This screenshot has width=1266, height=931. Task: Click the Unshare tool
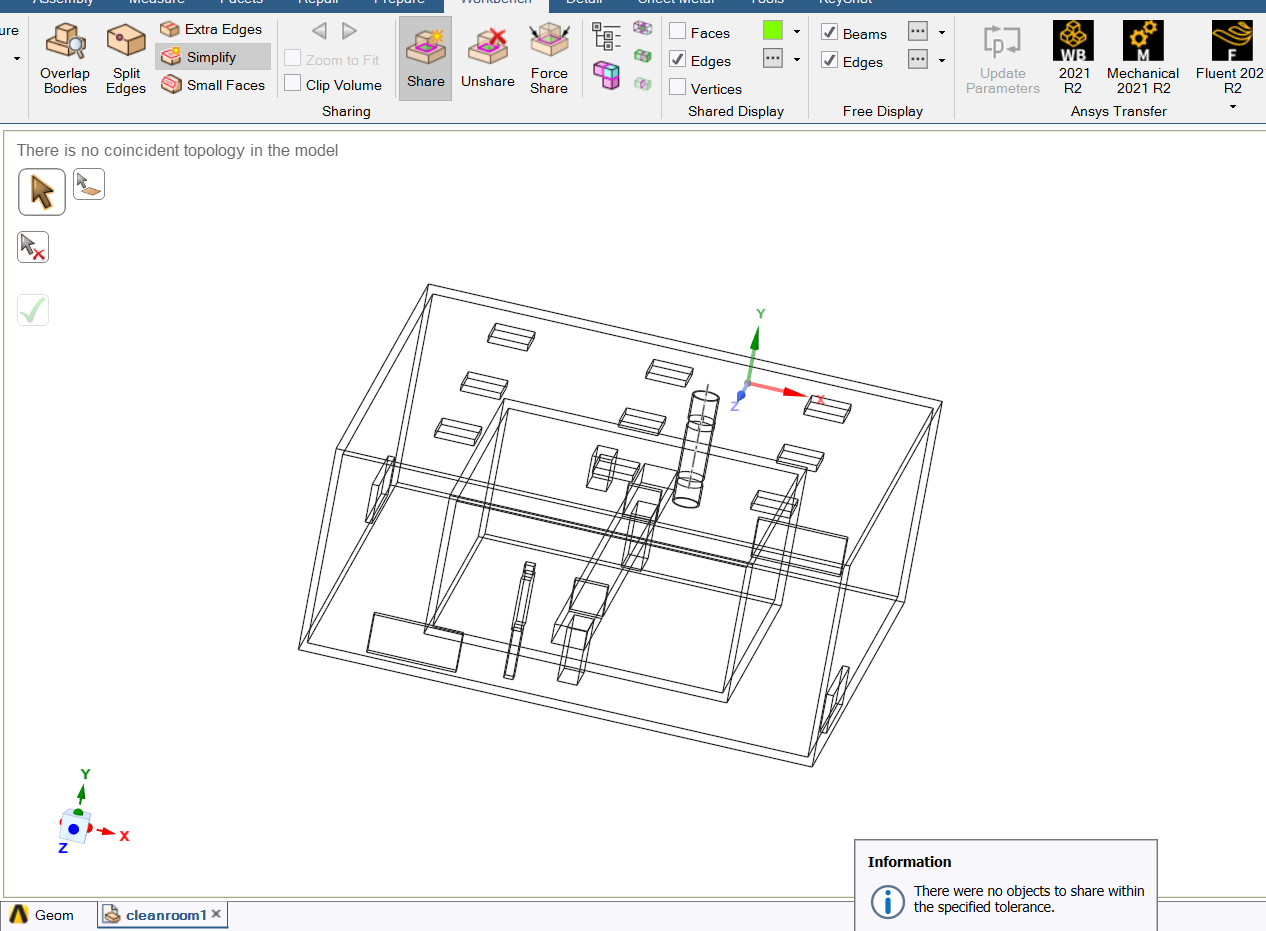tap(488, 59)
